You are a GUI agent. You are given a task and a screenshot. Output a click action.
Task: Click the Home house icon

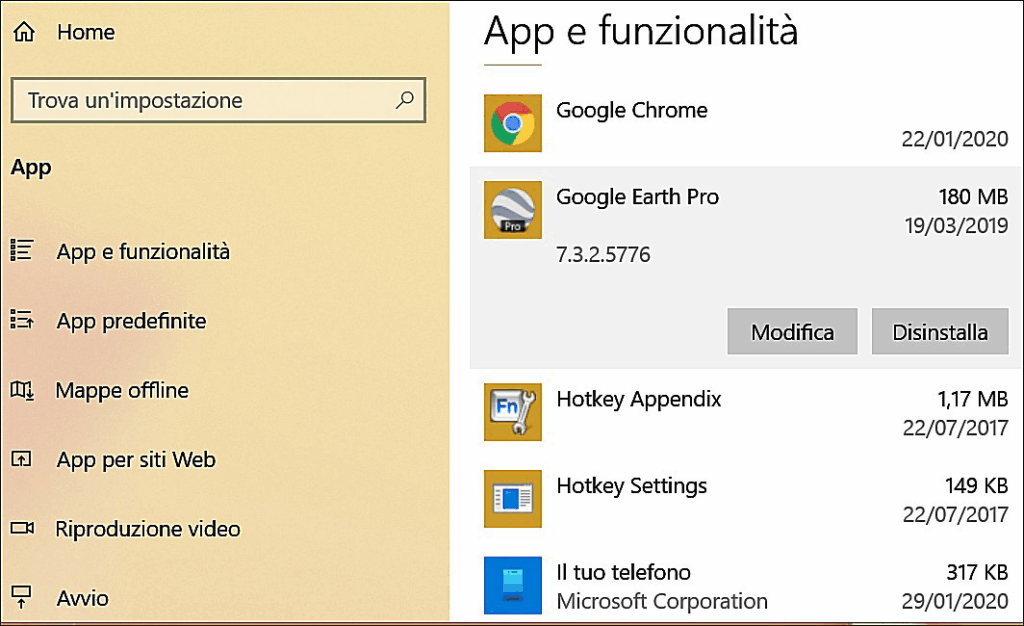point(23,32)
